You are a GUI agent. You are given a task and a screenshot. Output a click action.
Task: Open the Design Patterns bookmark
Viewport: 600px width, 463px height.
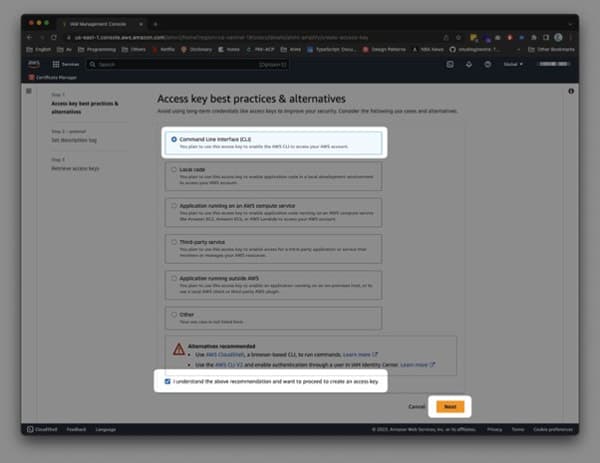[384, 49]
